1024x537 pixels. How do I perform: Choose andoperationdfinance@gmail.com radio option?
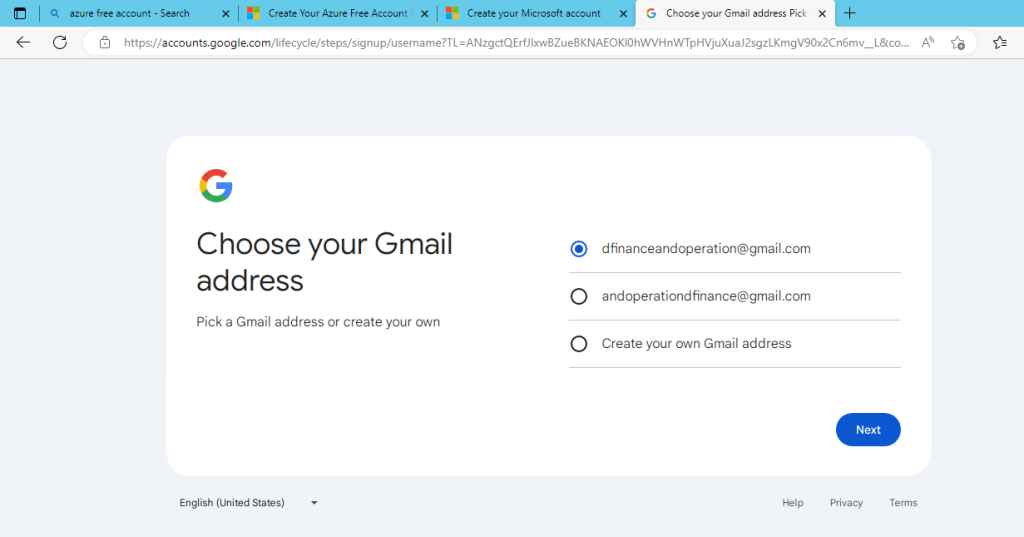(578, 296)
